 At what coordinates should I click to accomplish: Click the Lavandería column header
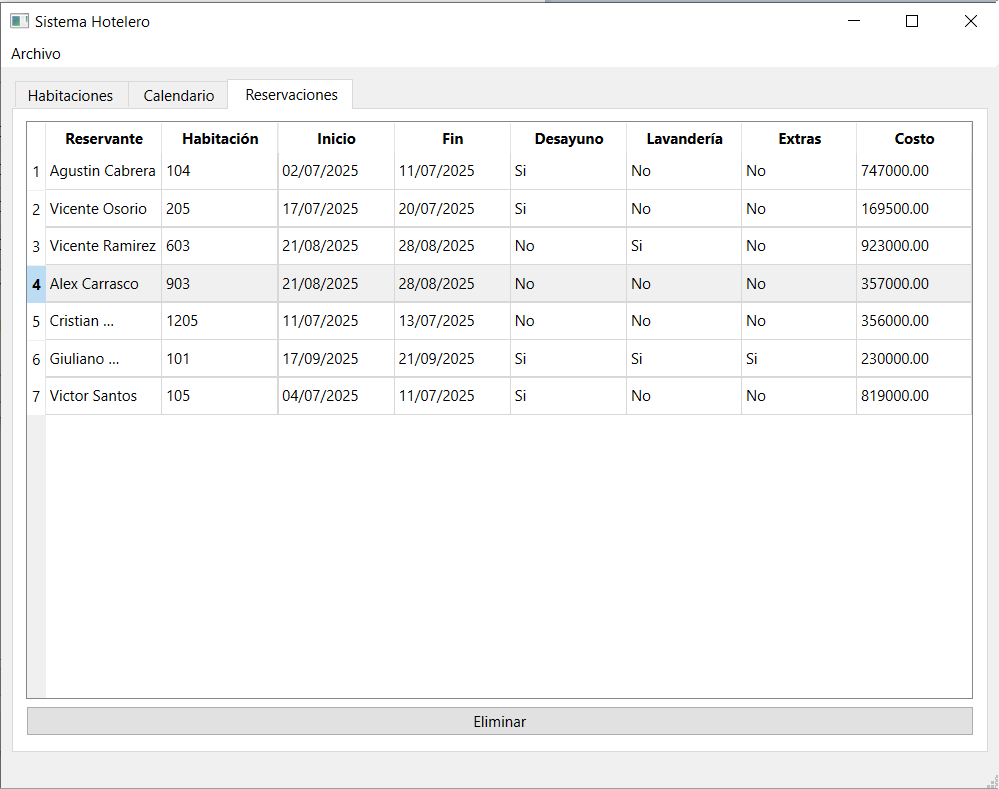(x=684, y=138)
